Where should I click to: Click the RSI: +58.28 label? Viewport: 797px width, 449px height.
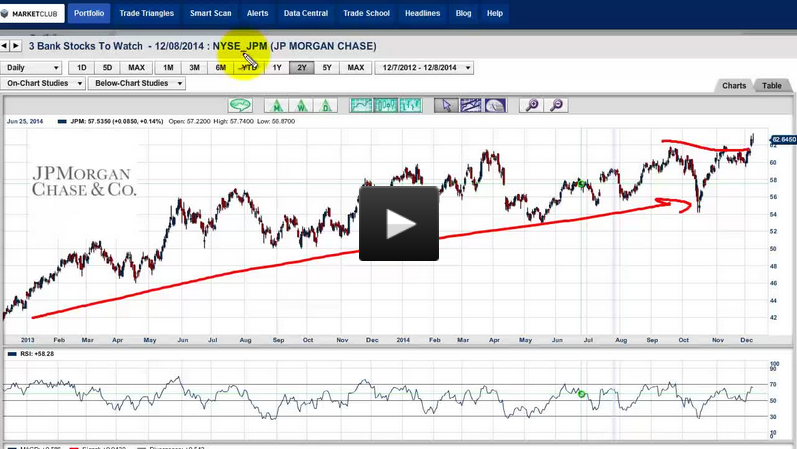pyautogui.click(x=37, y=354)
